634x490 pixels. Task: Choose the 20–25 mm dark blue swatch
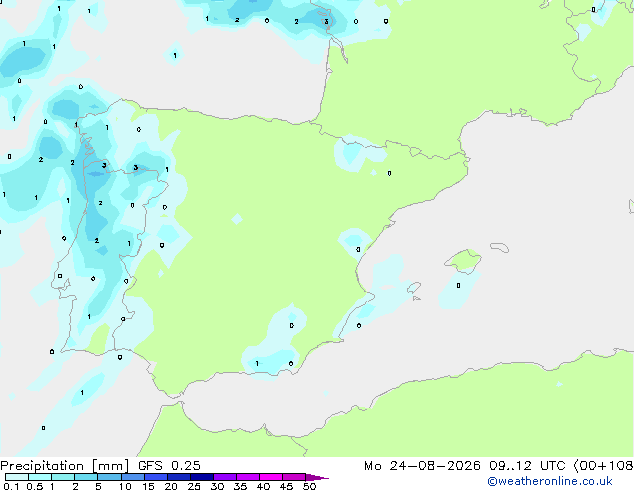179,477
